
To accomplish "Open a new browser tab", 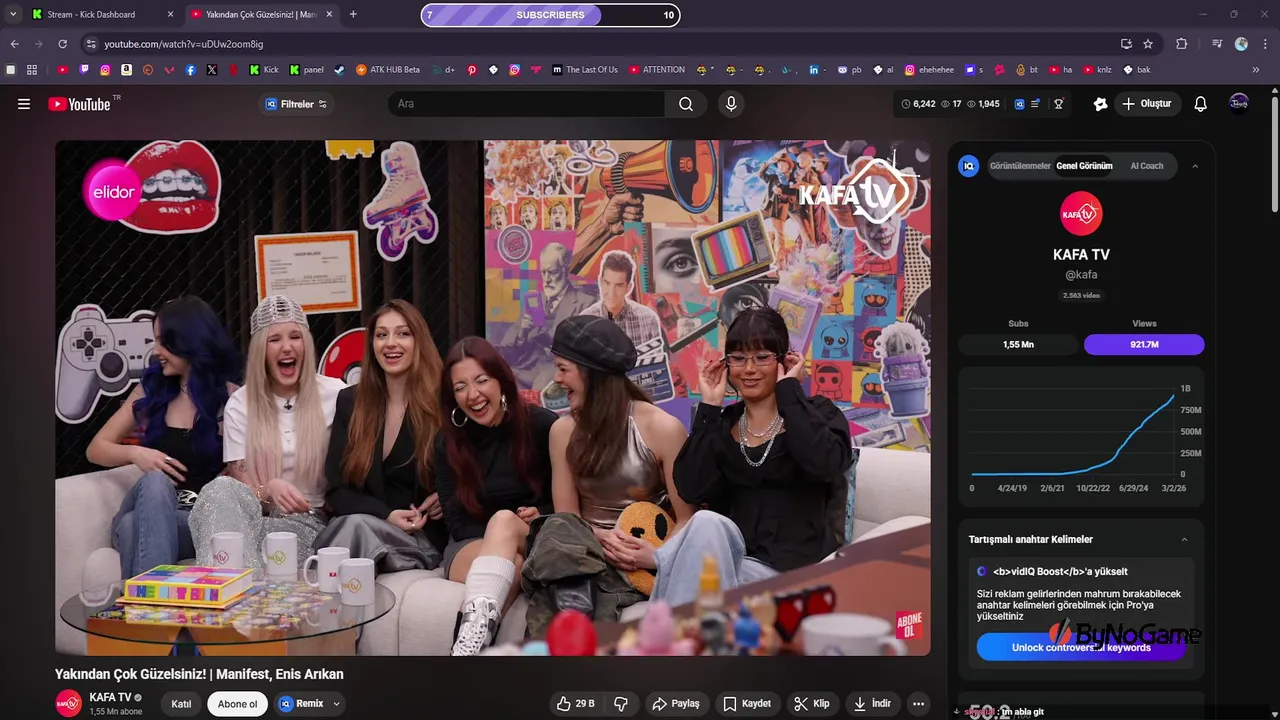I will 353,14.
